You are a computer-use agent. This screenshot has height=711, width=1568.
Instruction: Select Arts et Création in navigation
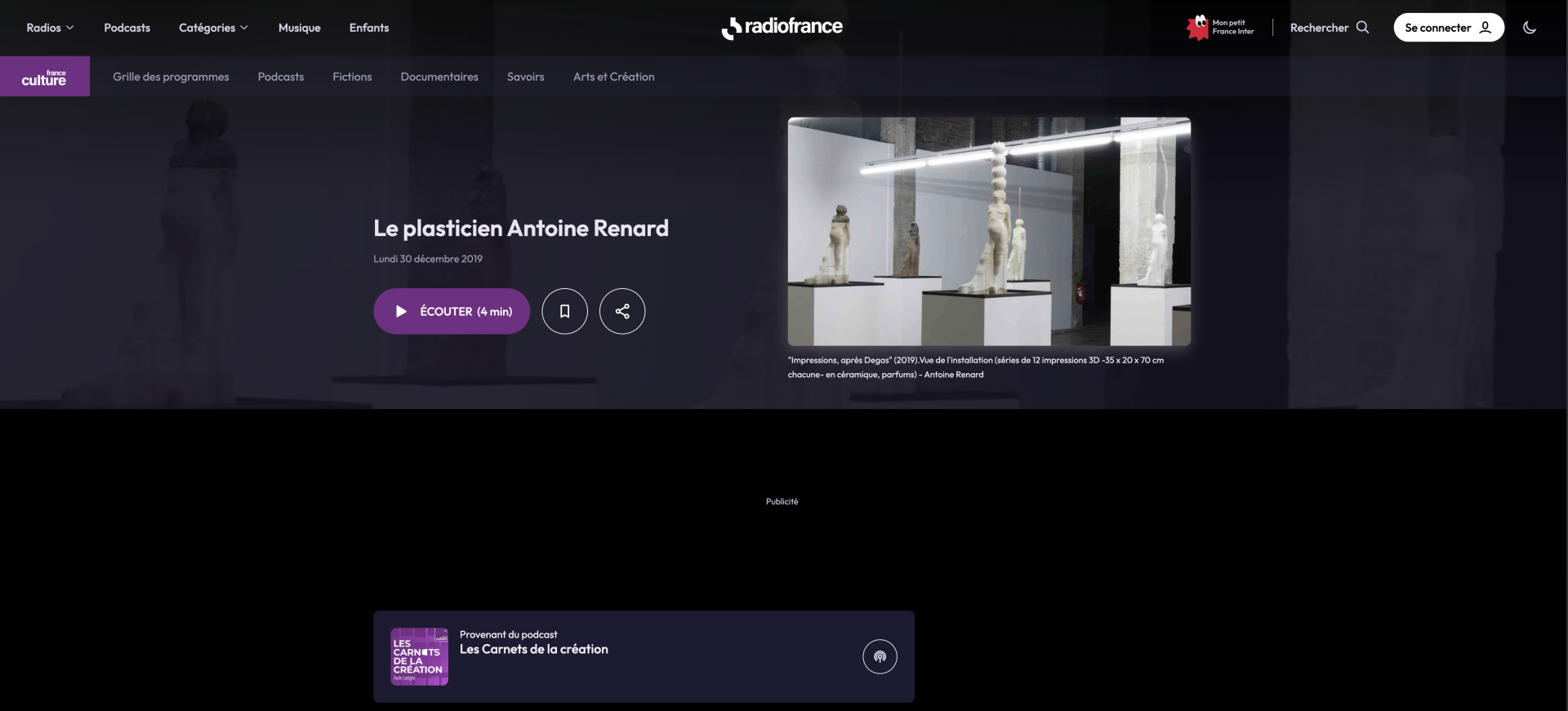613,77
